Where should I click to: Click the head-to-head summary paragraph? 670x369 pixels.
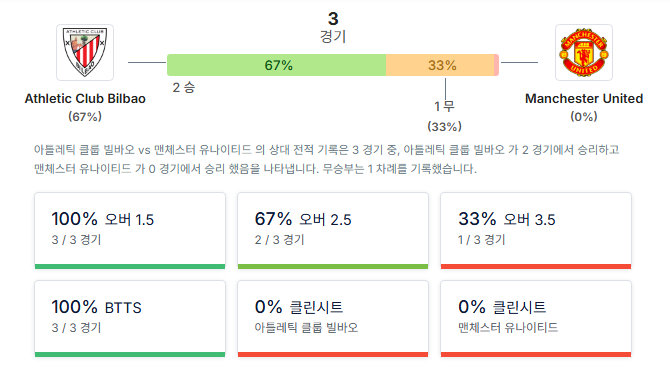(x=327, y=159)
